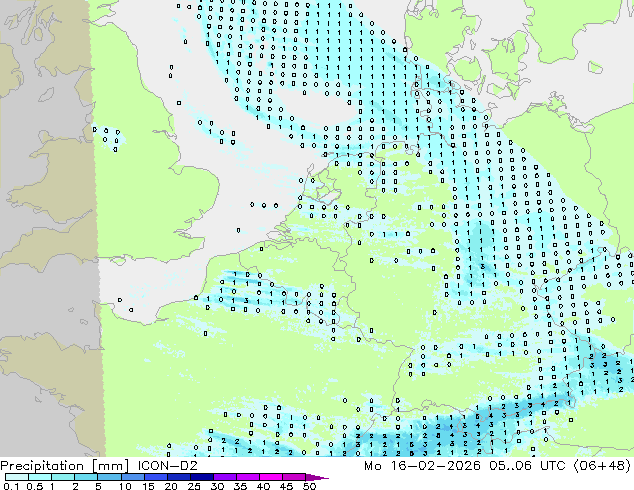The width and height of the screenshot is (634, 490).
Task: Click the 'ICON-D2' model label
Action: pos(167,466)
